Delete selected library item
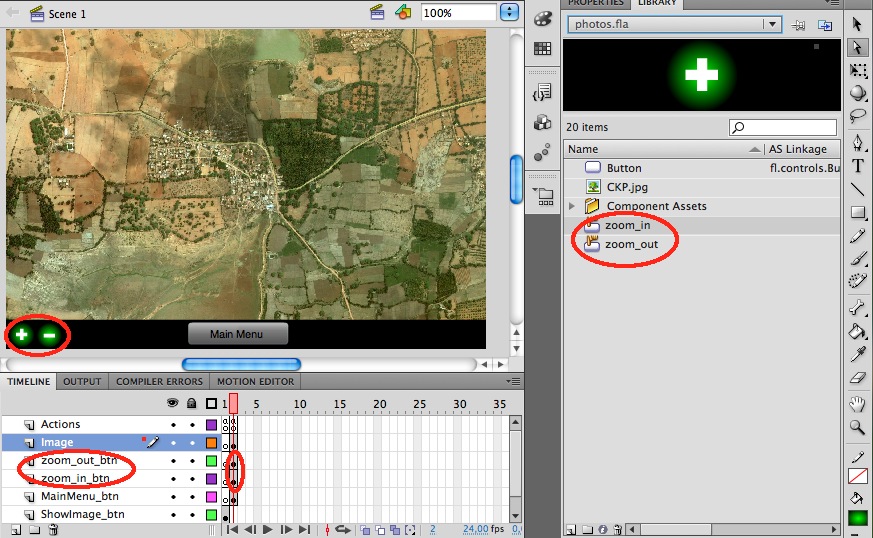 coord(617,529)
